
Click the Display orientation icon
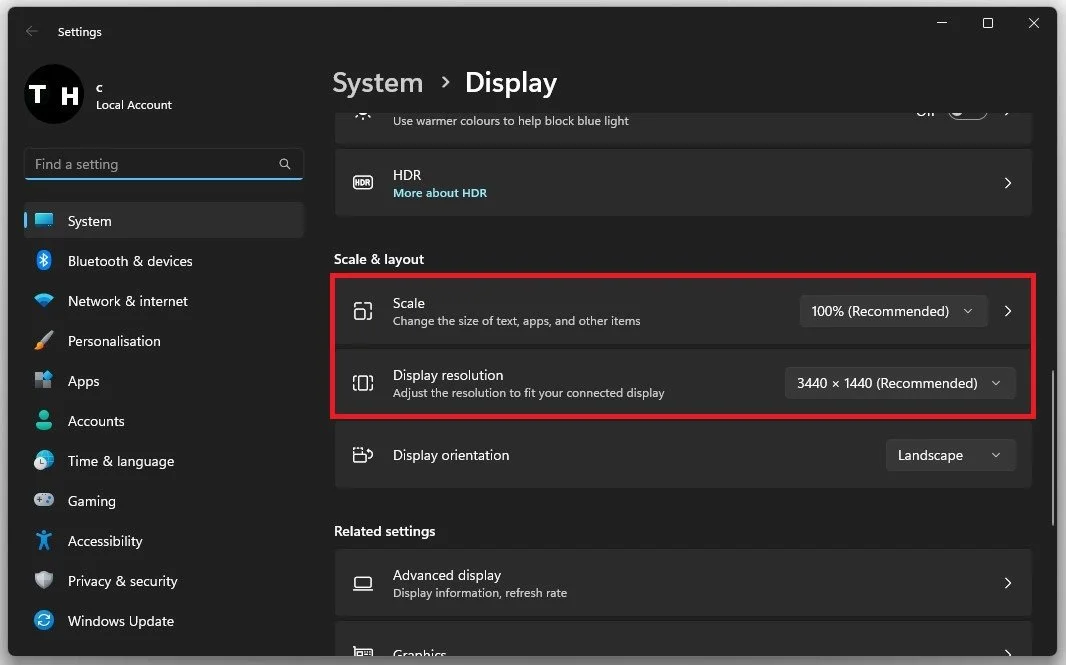[363, 455]
